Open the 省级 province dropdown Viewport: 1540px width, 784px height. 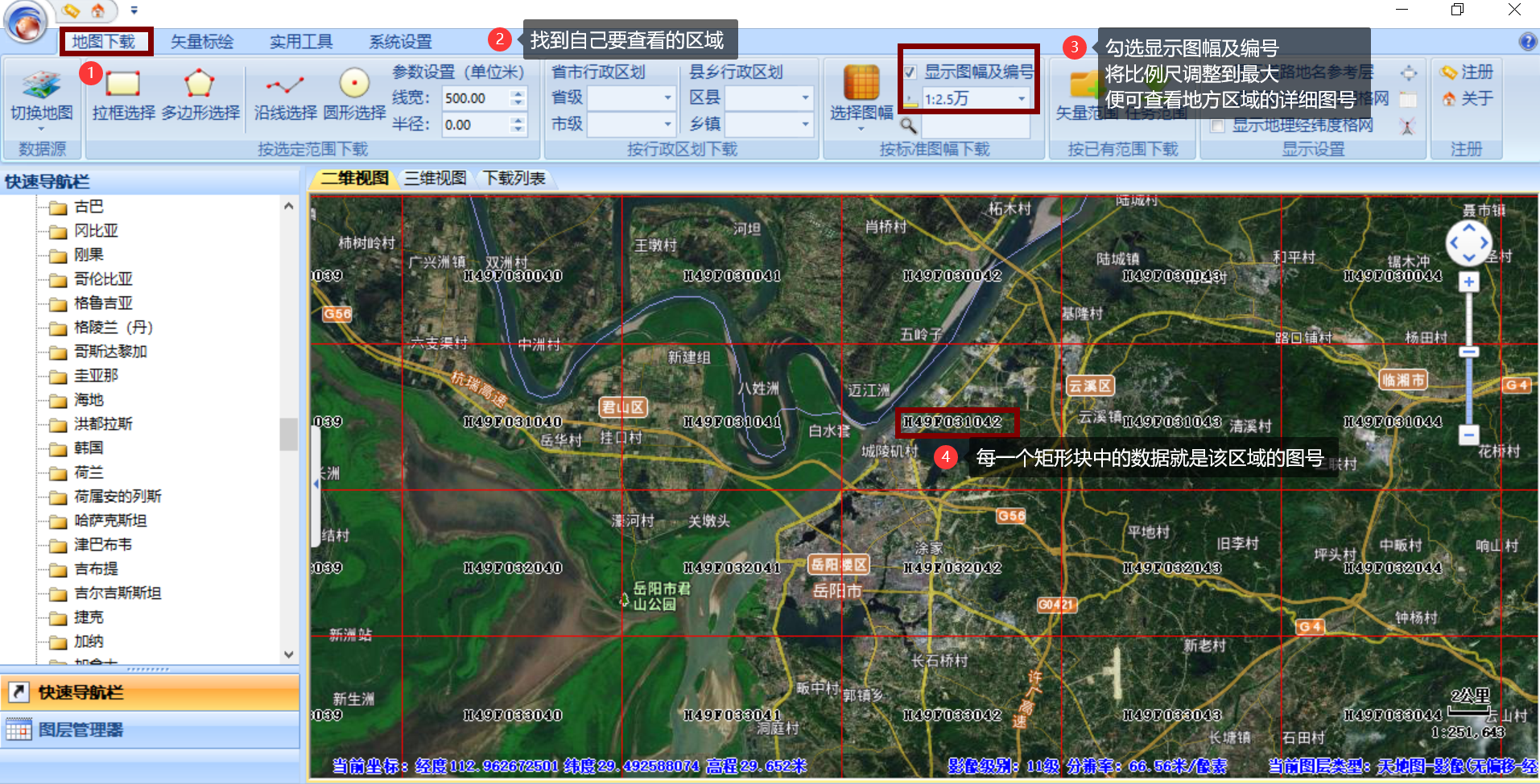(667, 98)
